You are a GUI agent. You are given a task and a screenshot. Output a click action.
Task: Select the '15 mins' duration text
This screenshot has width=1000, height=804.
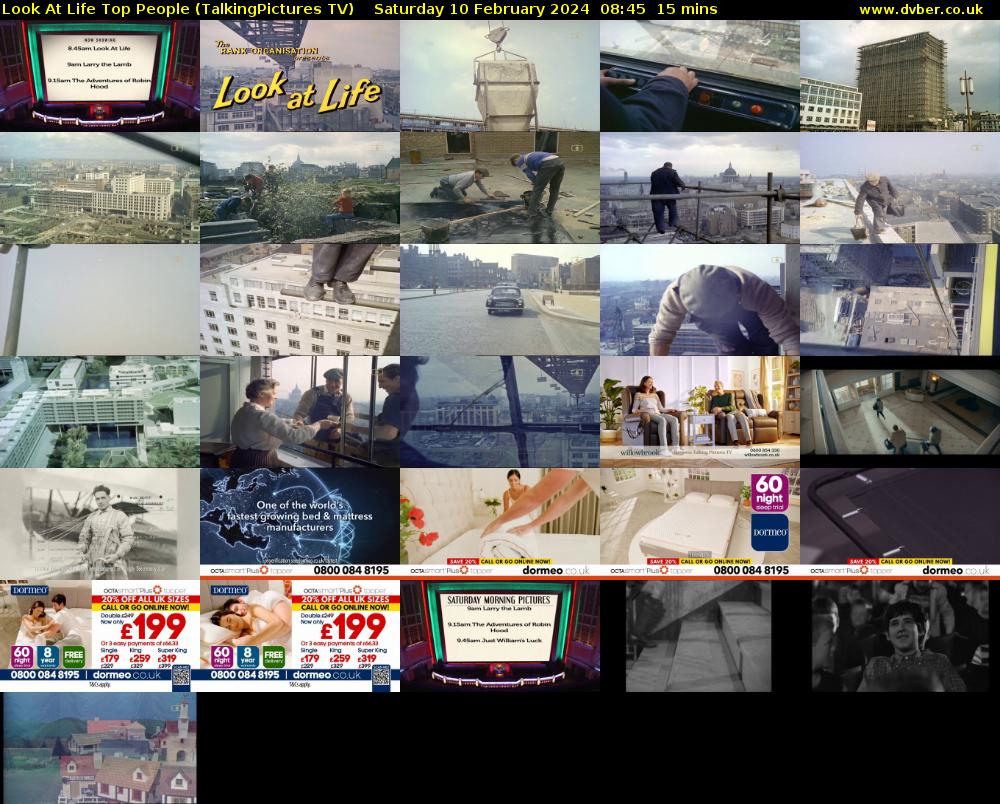(687, 10)
